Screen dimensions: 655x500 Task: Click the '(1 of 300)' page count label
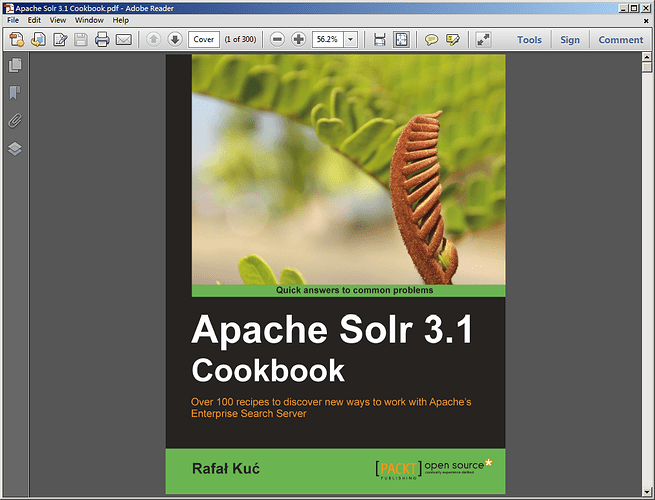coord(240,39)
